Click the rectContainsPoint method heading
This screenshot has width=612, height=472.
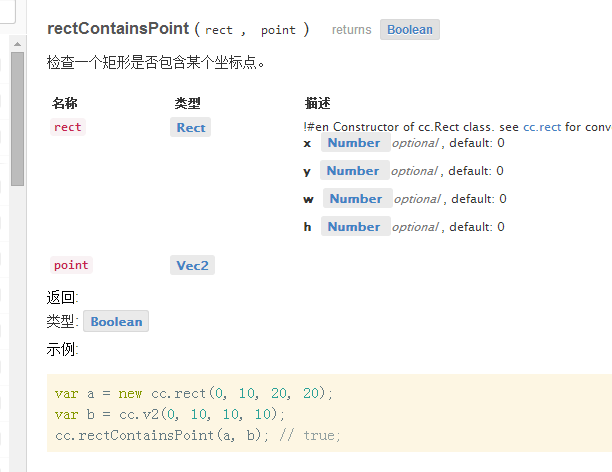[x=118, y=28]
